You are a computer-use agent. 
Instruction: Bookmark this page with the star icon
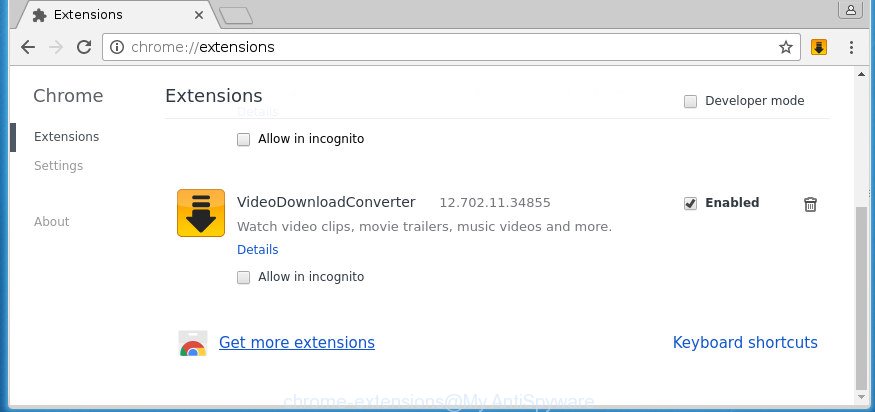tap(786, 47)
